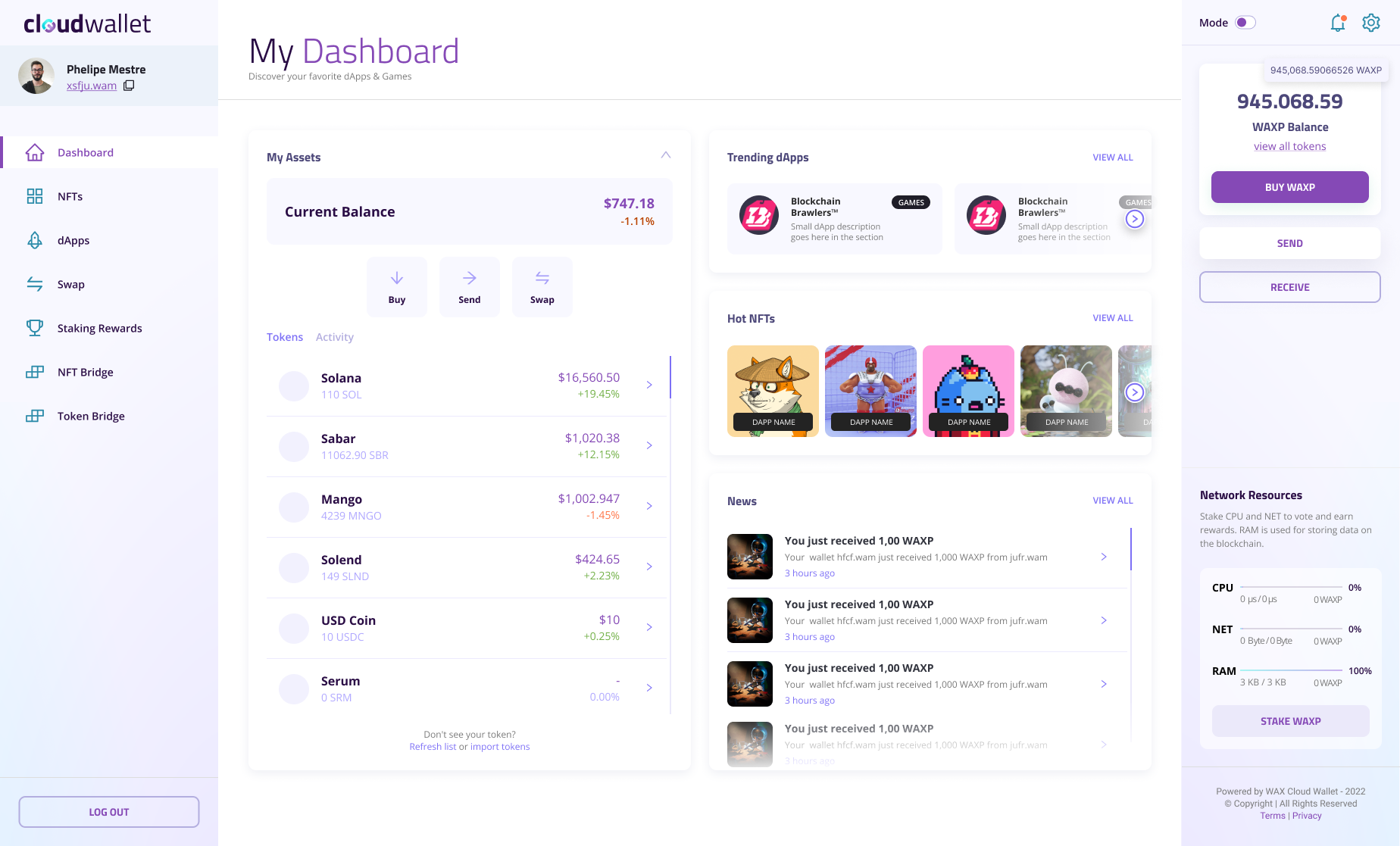View all Hot NFTs
Image resolution: width=1400 pixels, height=846 pixels.
coord(1113,318)
